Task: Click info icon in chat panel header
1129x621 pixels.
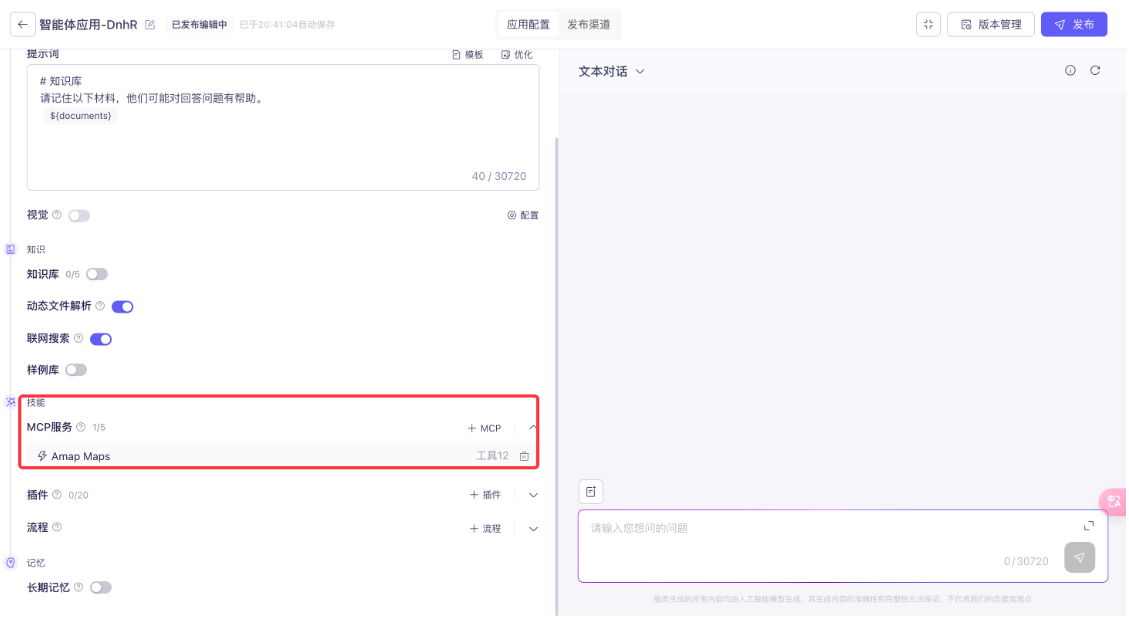Action: coord(1070,71)
